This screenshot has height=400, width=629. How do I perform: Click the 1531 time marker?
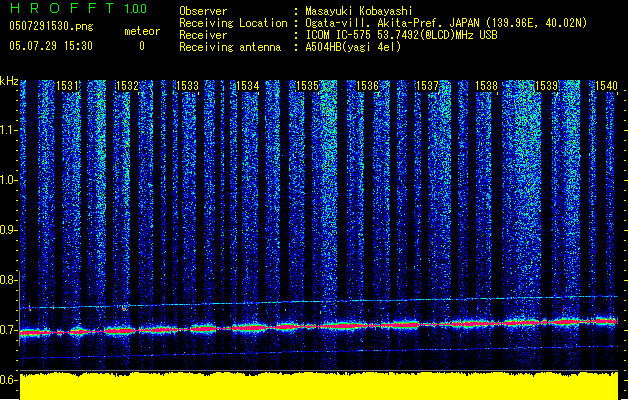(x=67, y=86)
